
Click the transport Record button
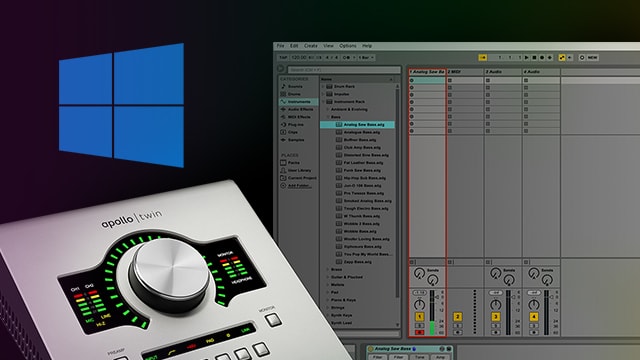point(542,58)
